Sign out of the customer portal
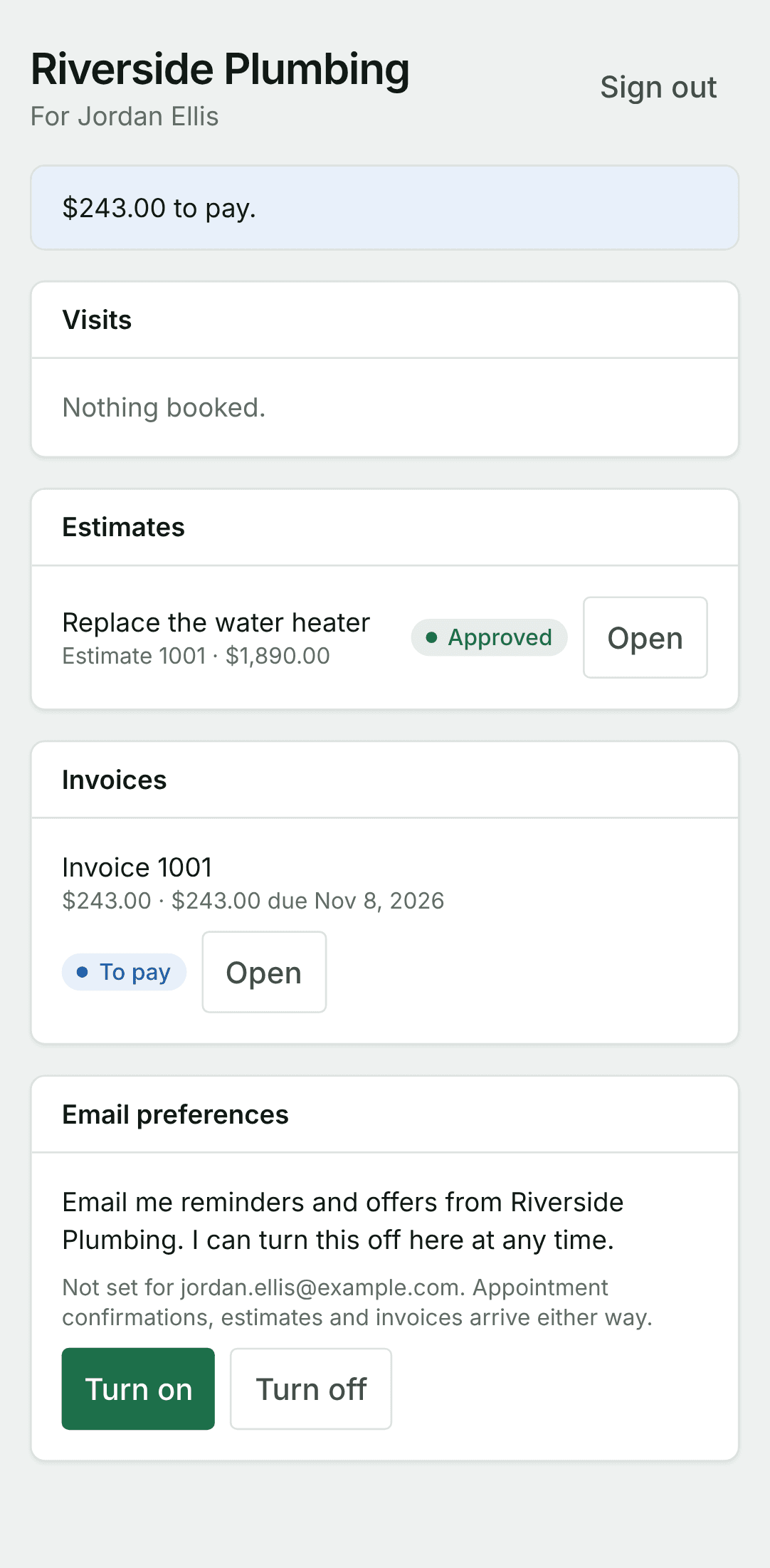The width and height of the screenshot is (770, 1568). 658,88
